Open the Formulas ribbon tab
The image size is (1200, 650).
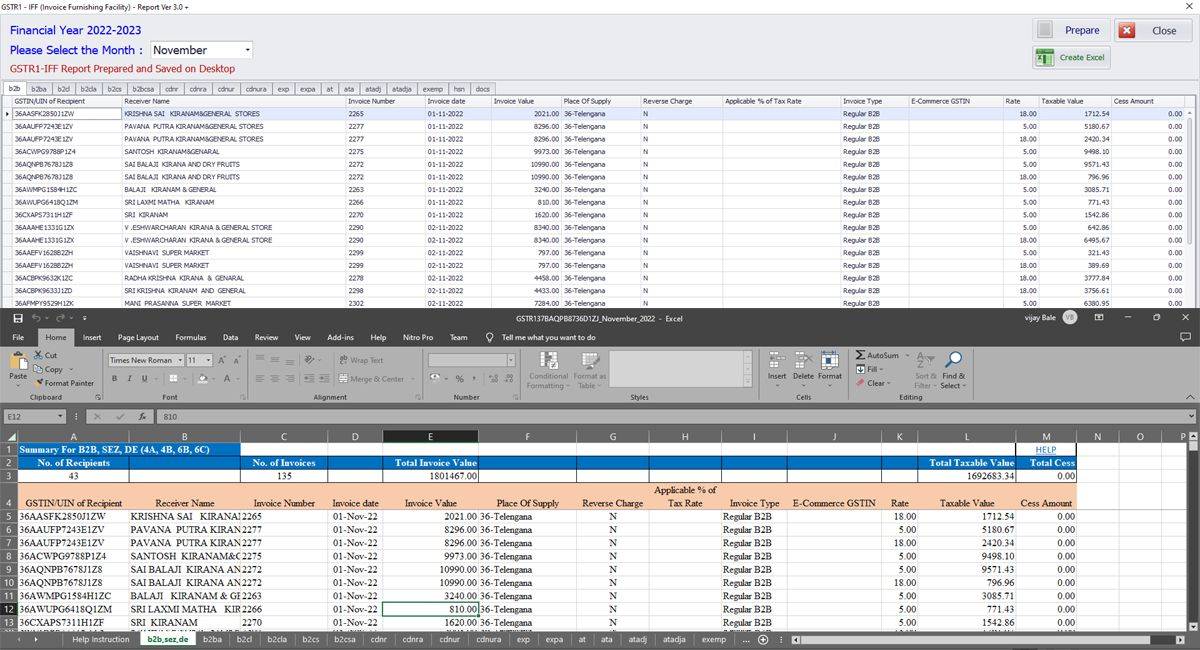click(x=190, y=338)
